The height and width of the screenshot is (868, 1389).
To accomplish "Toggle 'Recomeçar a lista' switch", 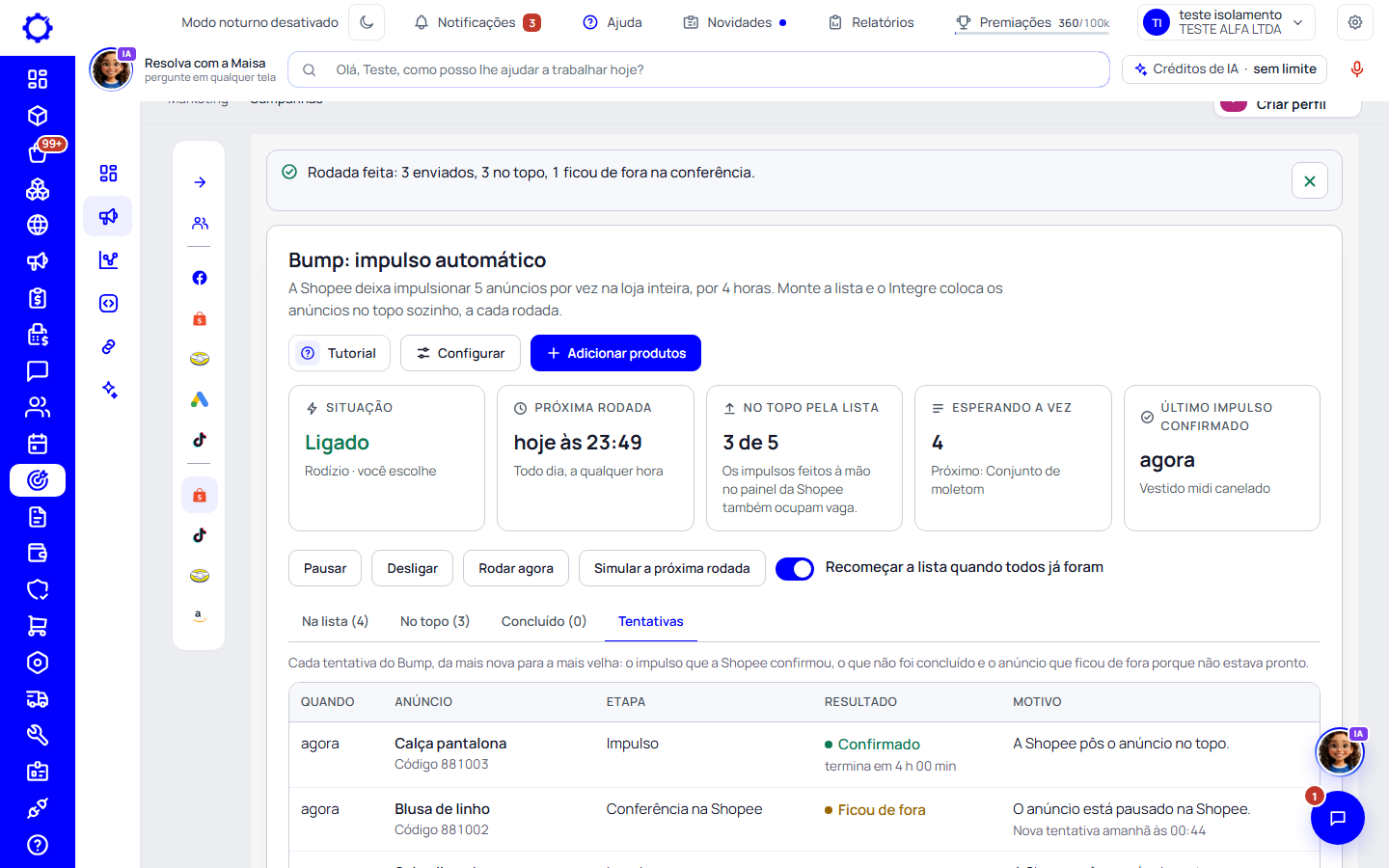I will [x=795, y=569].
